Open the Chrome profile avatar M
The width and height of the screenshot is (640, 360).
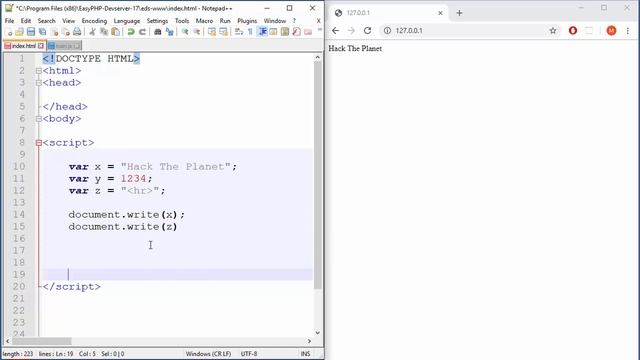[611, 31]
